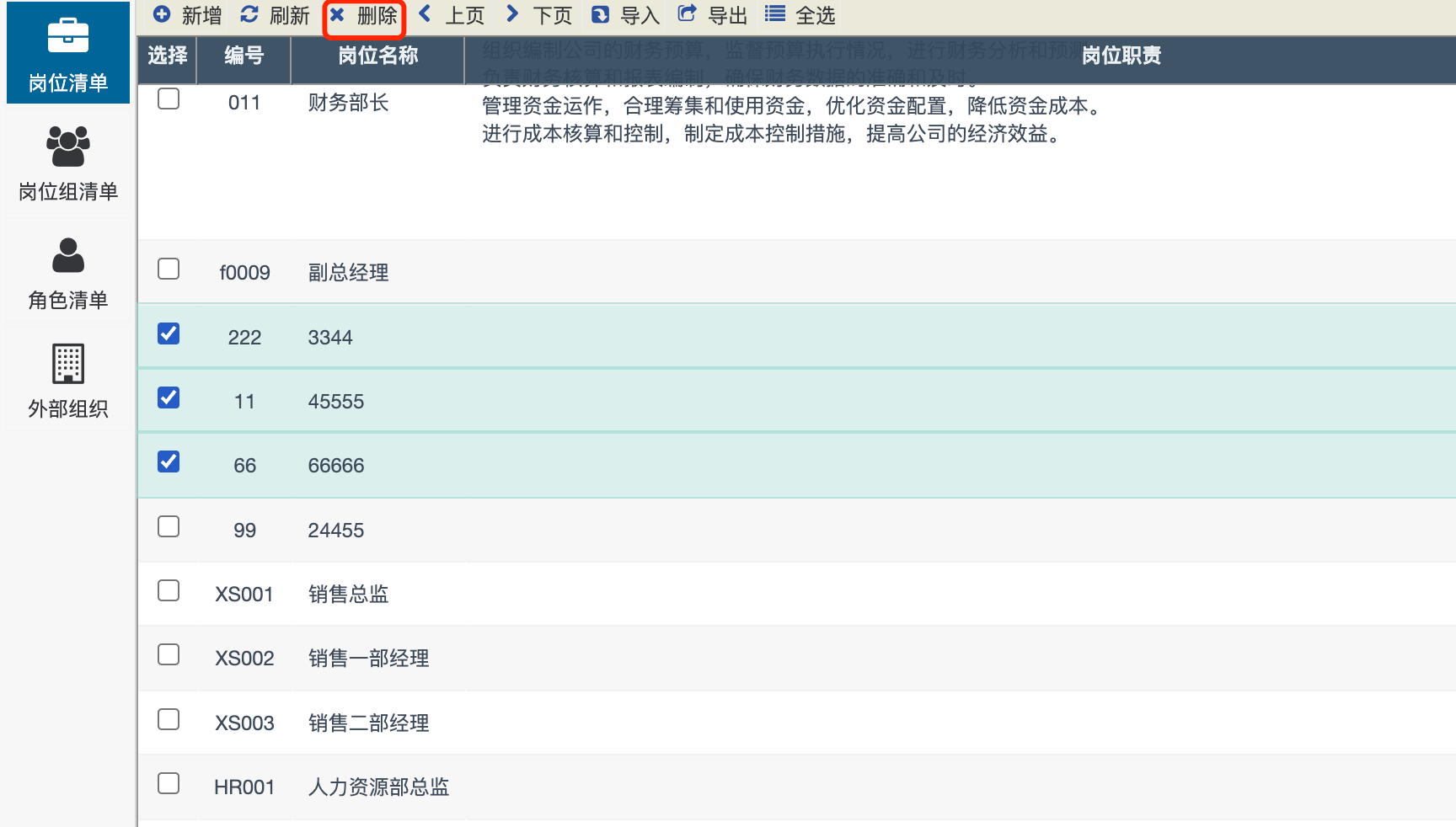Screen dimensions: 1456x827
Task: Go to next page with 下页 chevron
Action: point(512,13)
